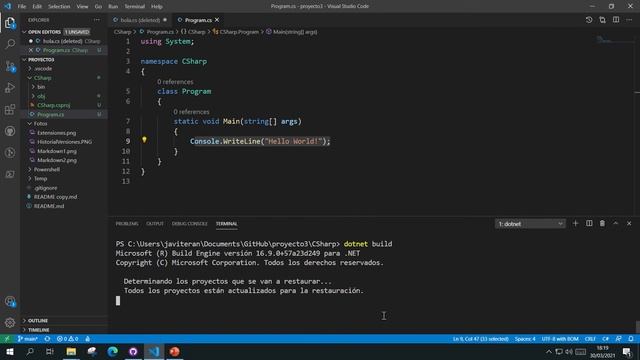Screen dimensions: 640x360
Task: Click Ln 9, Col 47 cursor position
Action: [481, 339]
